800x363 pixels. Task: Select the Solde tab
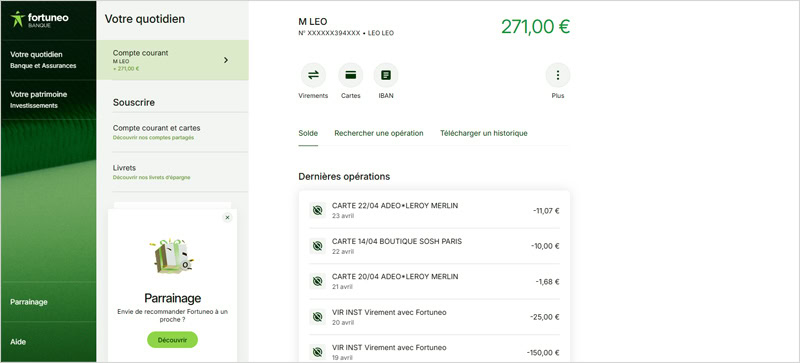coord(308,133)
